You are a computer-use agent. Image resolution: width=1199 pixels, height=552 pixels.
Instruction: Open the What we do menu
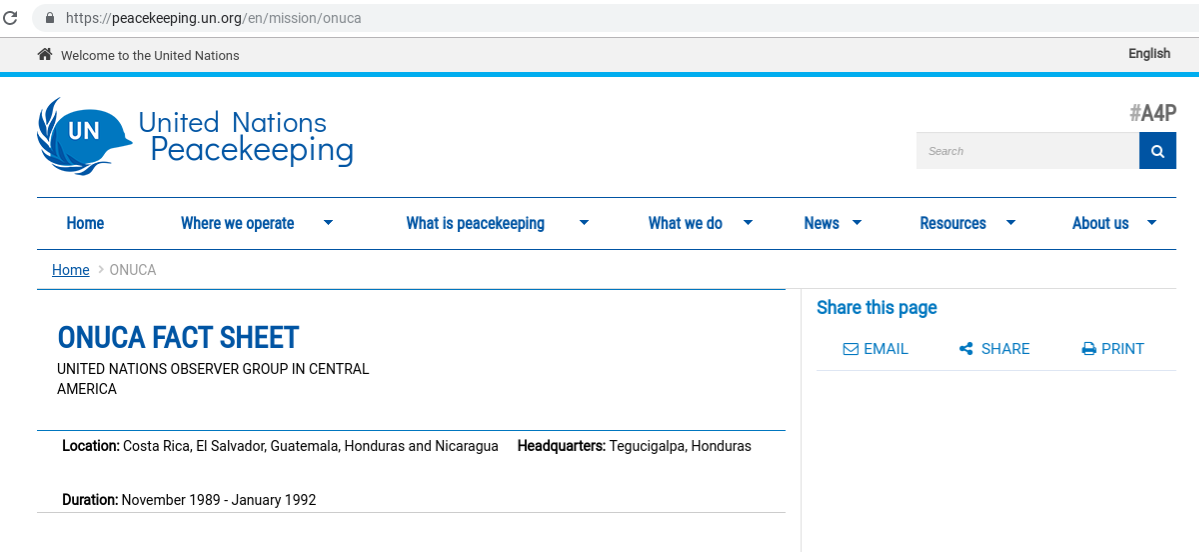[685, 223]
